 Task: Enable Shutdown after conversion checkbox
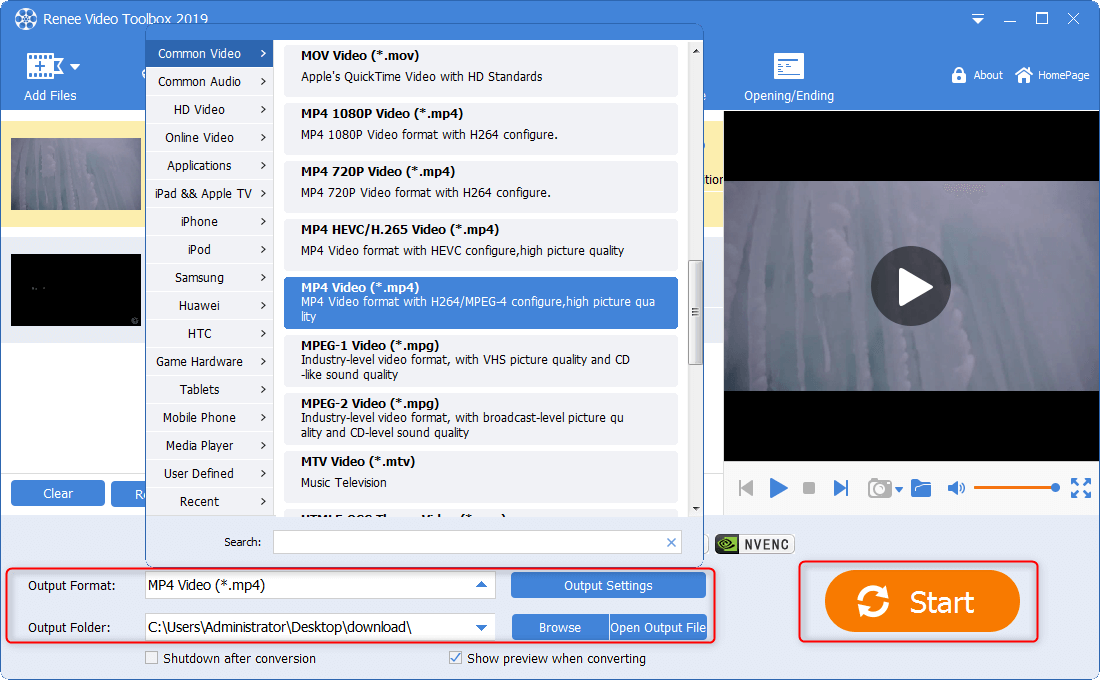click(x=152, y=659)
